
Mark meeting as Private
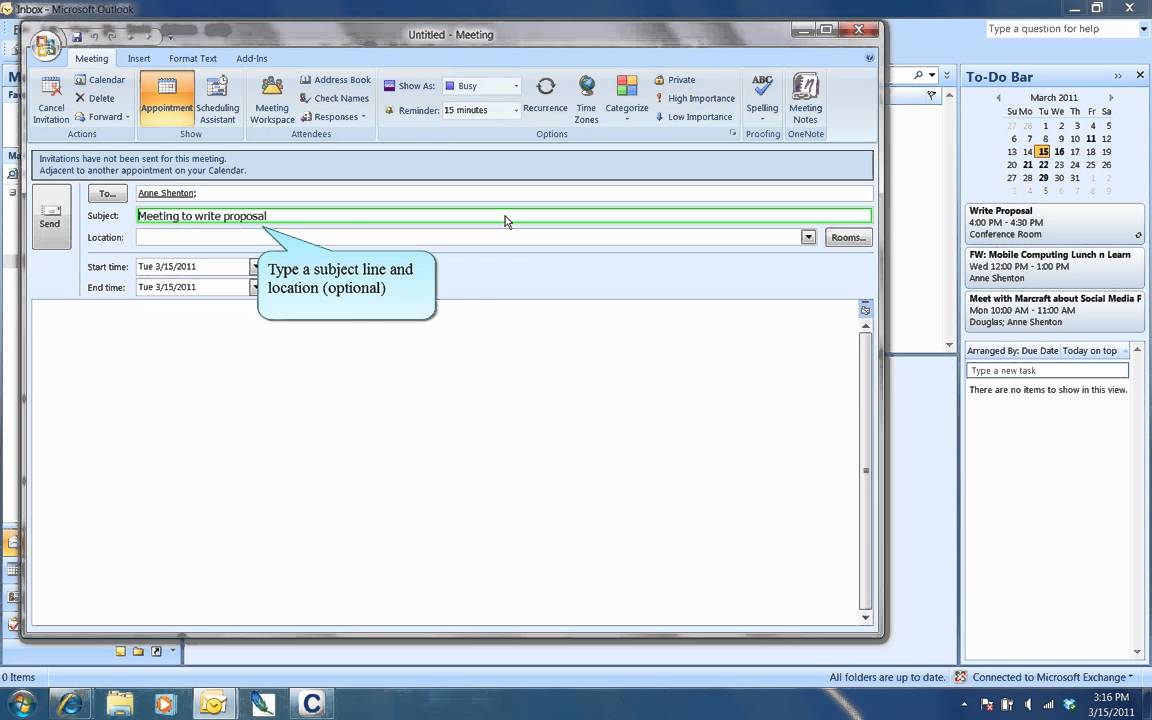coord(674,79)
